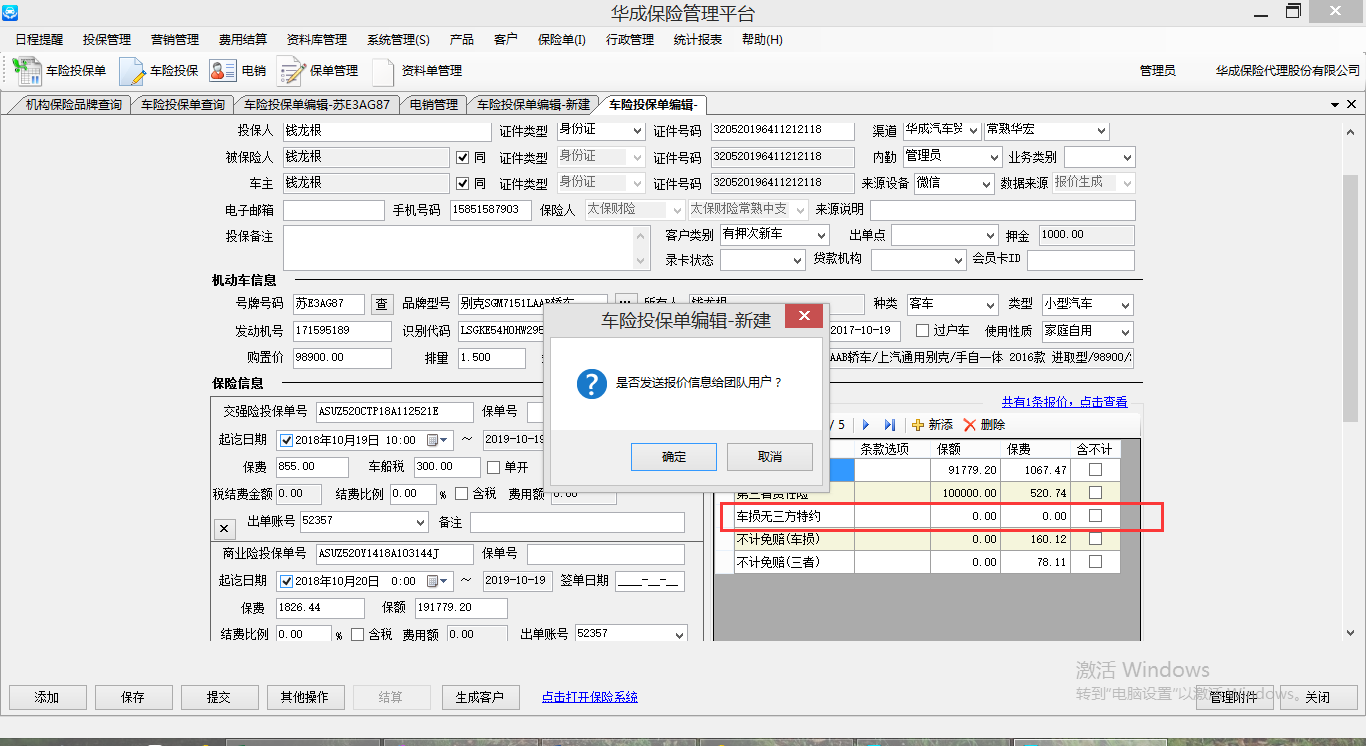Screen dimensions: 1366x746
Task: Tick 含不计 checkbox for 车损无三方特约 row
Action: (x=1095, y=516)
